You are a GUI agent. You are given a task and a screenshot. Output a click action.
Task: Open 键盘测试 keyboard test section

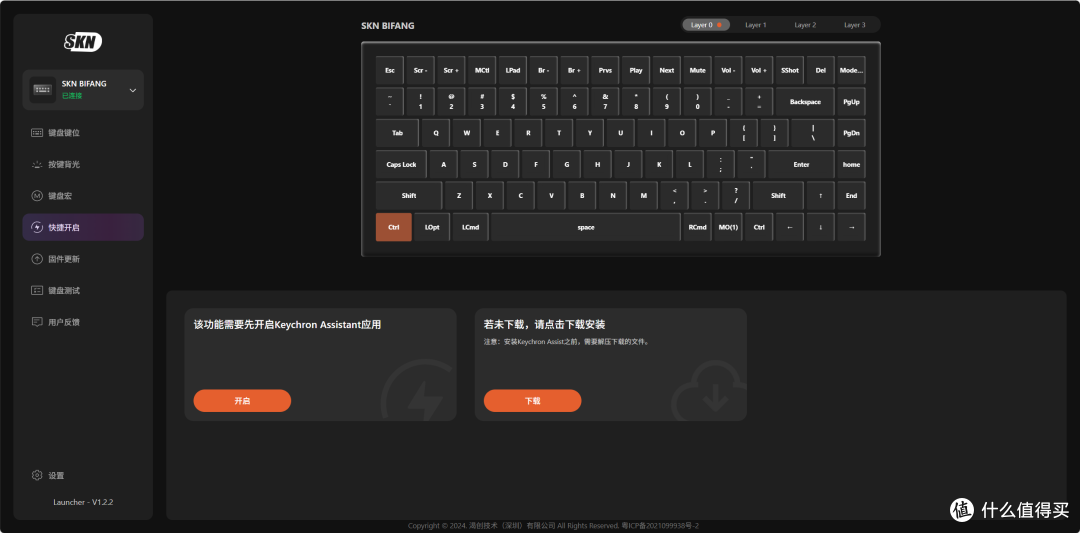[83, 291]
